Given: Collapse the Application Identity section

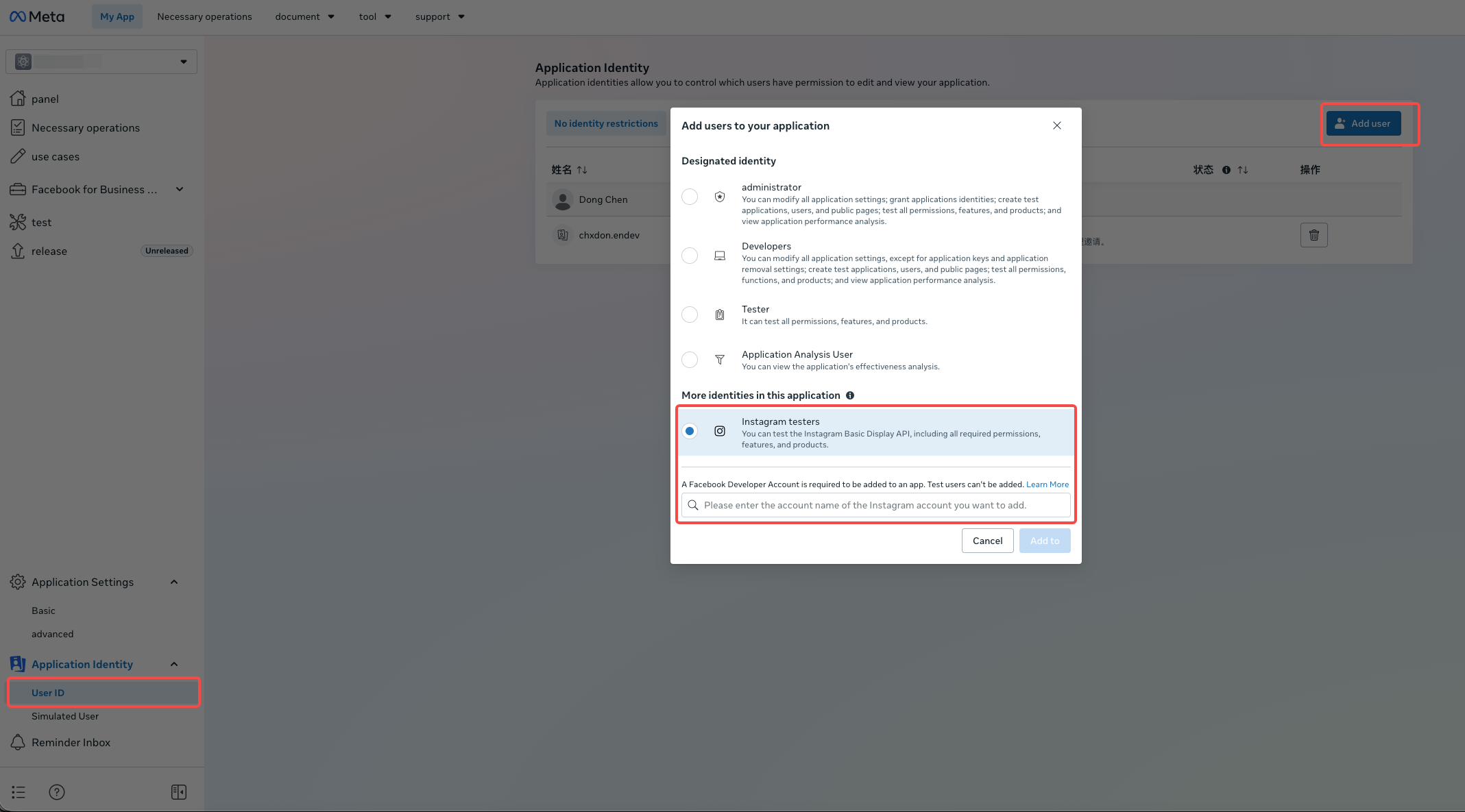Looking at the screenshot, I should point(174,664).
